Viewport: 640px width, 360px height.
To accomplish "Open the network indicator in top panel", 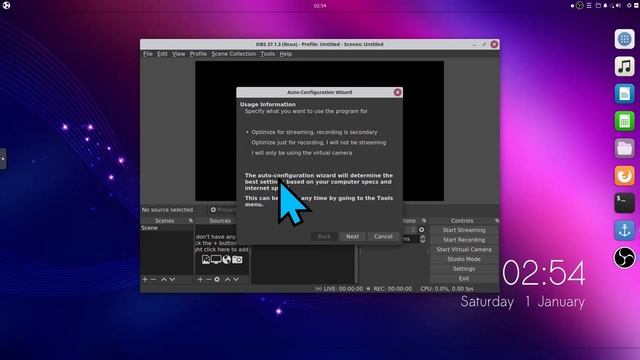I will pyautogui.click(x=613, y=5).
